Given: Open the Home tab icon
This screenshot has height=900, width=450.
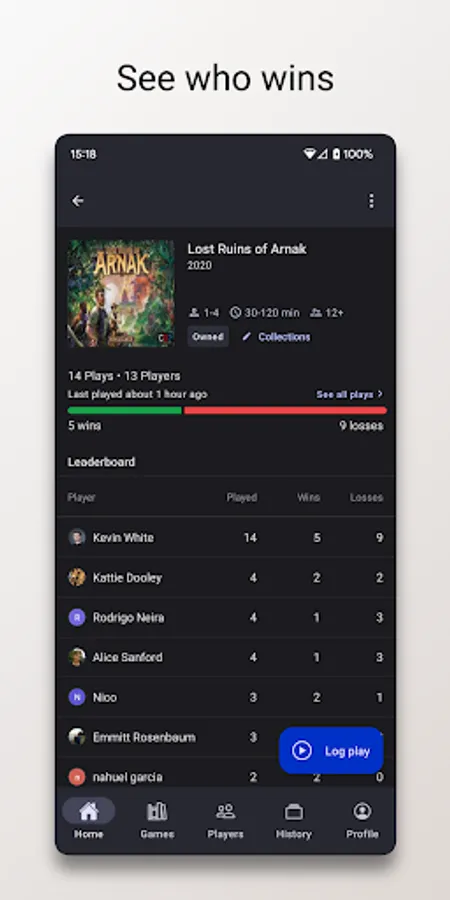Looking at the screenshot, I should click(x=88, y=811).
